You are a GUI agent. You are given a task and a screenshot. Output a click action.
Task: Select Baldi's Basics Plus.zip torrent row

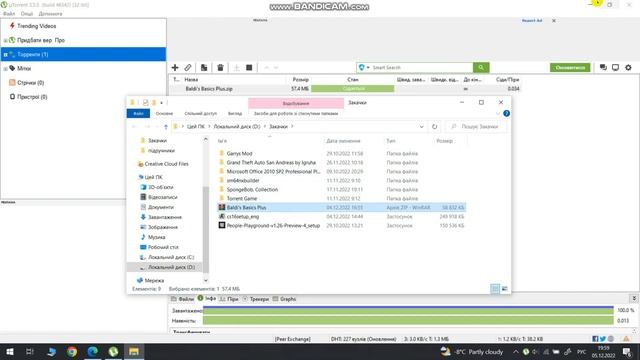[x=346, y=89]
